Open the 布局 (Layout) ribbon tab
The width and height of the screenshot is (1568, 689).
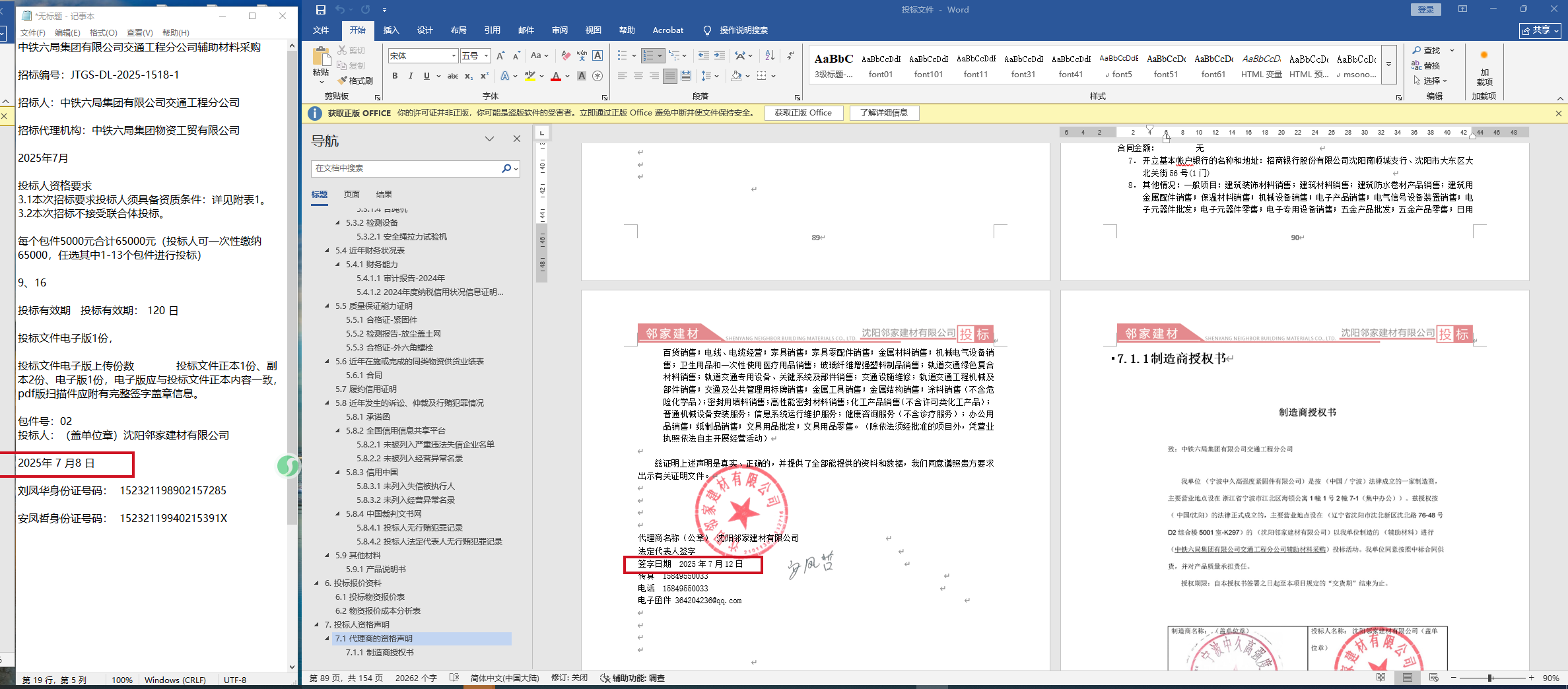pyautogui.click(x=459, y=30)
